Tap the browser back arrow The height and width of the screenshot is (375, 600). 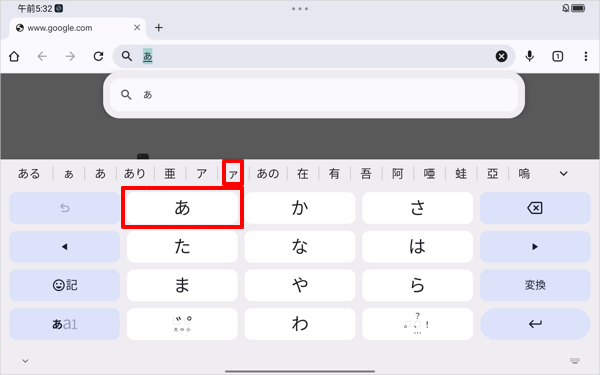(42, 57)
